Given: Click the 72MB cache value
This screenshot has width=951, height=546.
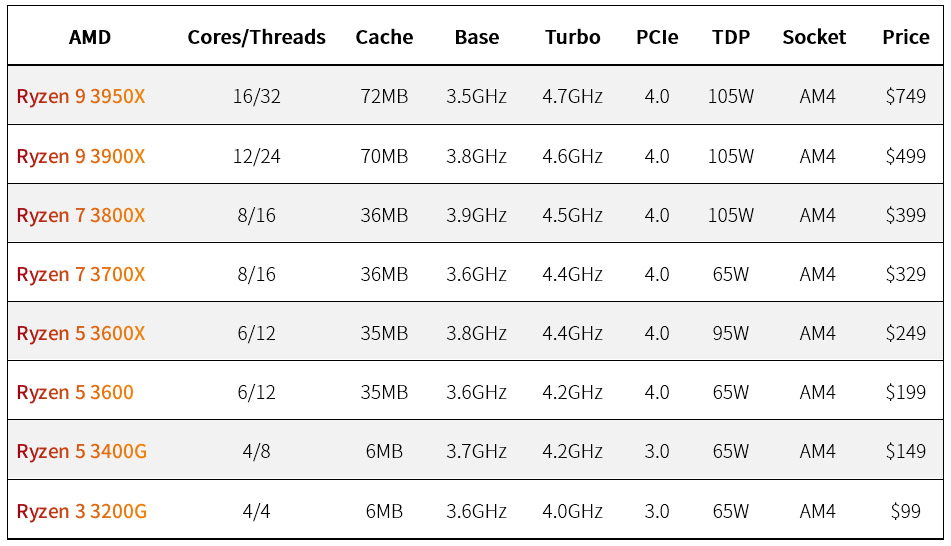Looking at the screenshot, I should (384, 96).
